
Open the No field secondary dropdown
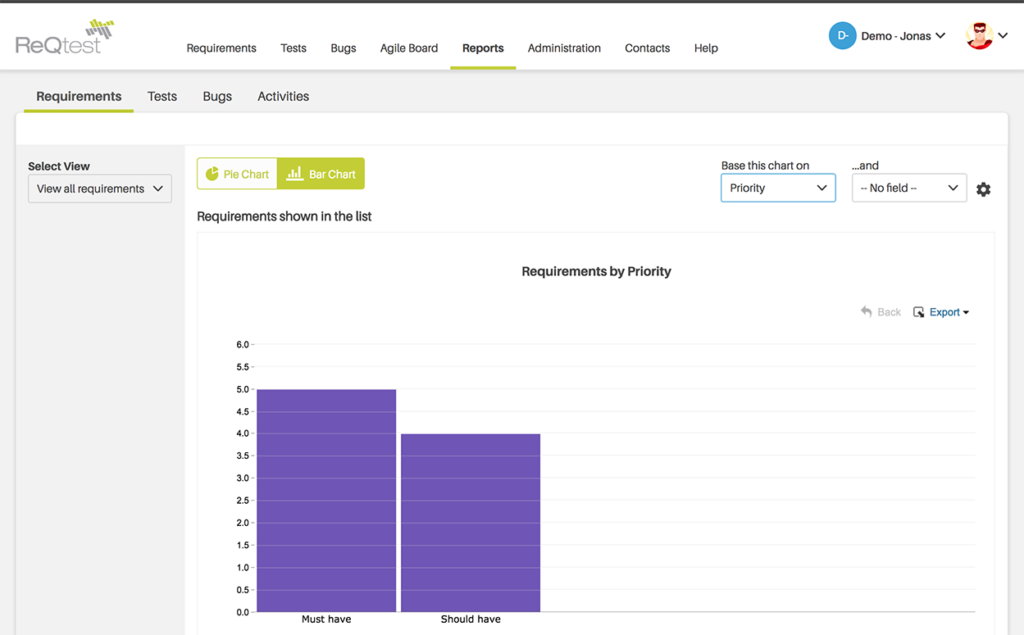click(909, 188)
